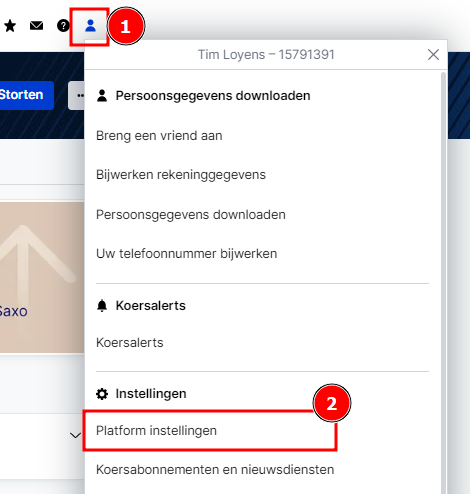Click person icon beside Persoonsgegevens downloaden heading

click(x=102, y=96)
